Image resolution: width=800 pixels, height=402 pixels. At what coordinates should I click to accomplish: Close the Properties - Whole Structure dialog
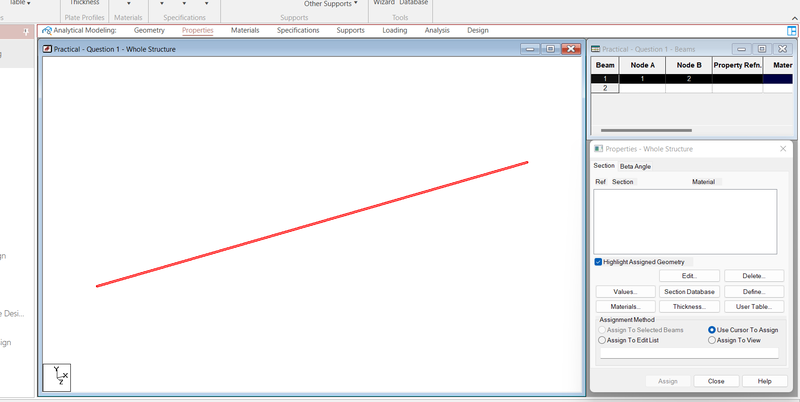[x=783, y=148]
